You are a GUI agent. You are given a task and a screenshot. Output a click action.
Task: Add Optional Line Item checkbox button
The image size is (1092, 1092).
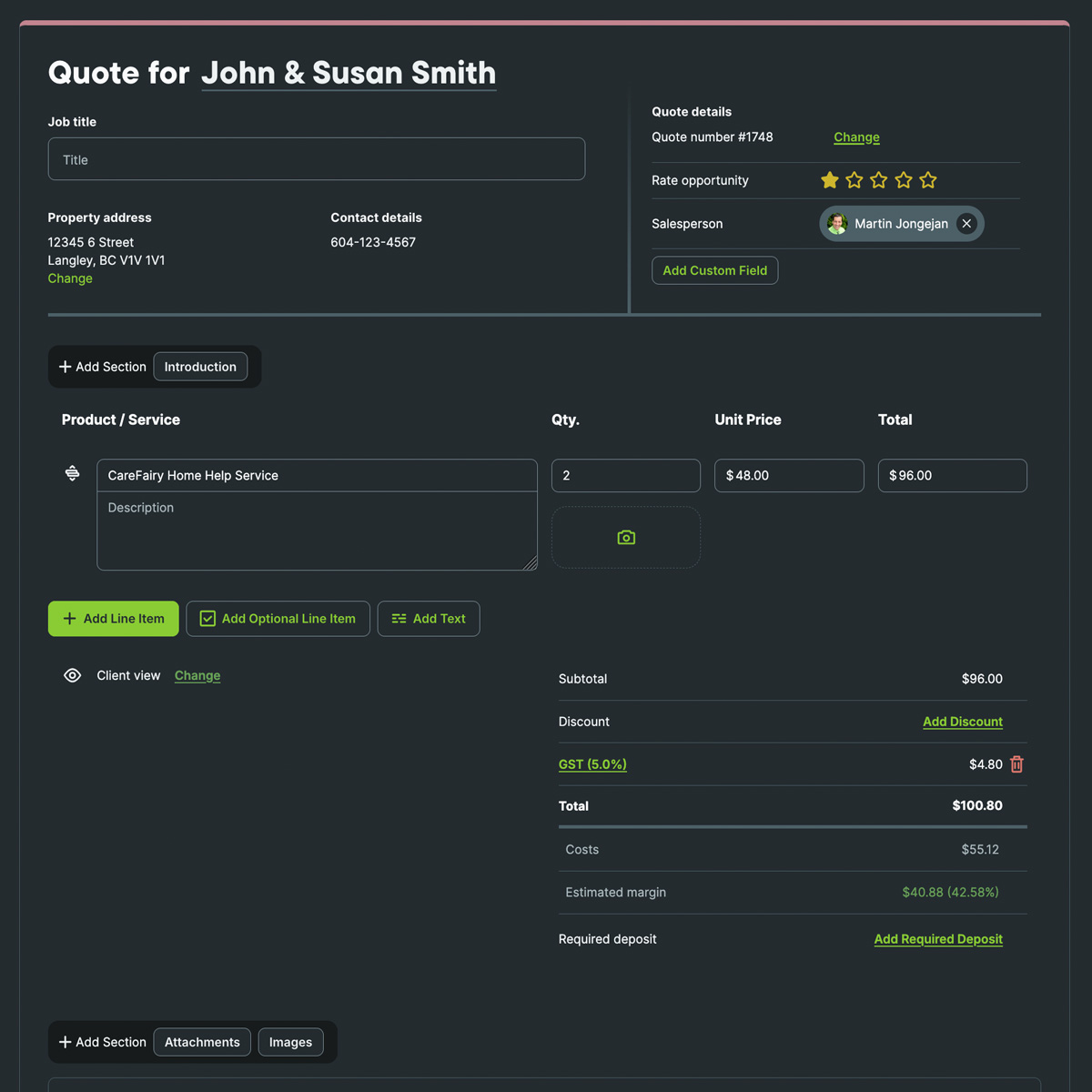click(x=278, y=619)
